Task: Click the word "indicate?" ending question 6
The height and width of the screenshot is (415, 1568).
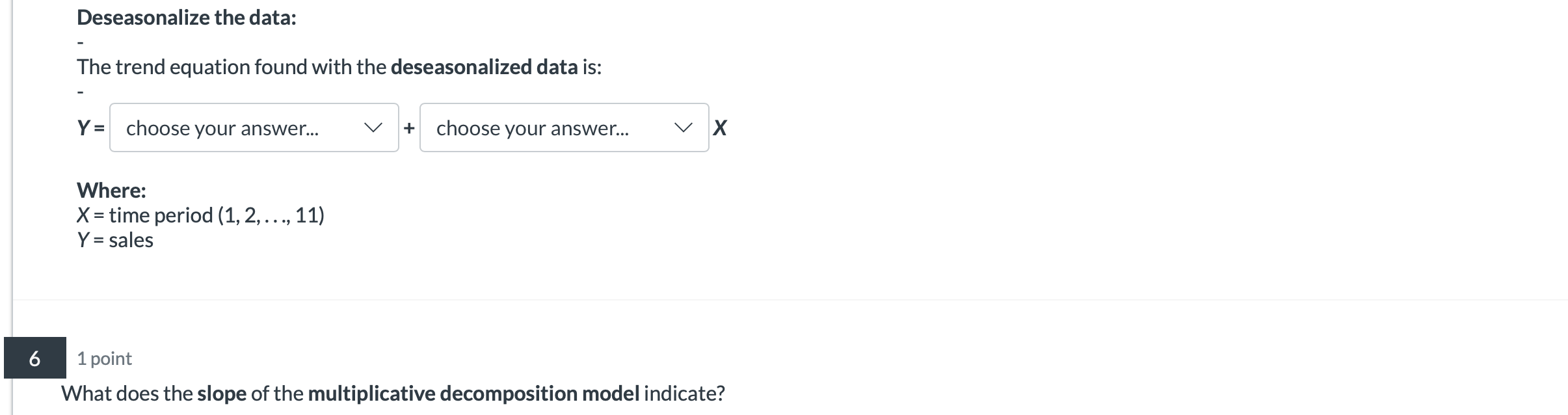Action: 684,394
